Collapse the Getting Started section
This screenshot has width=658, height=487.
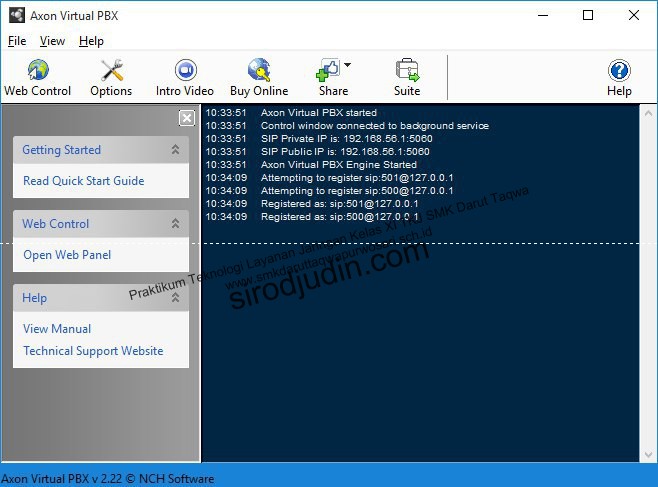point(175,149)
